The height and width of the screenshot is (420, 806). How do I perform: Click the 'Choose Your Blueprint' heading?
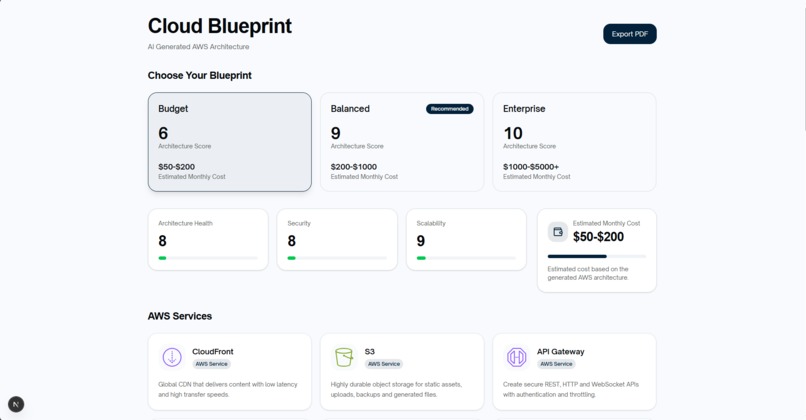(x=199, y=76)
